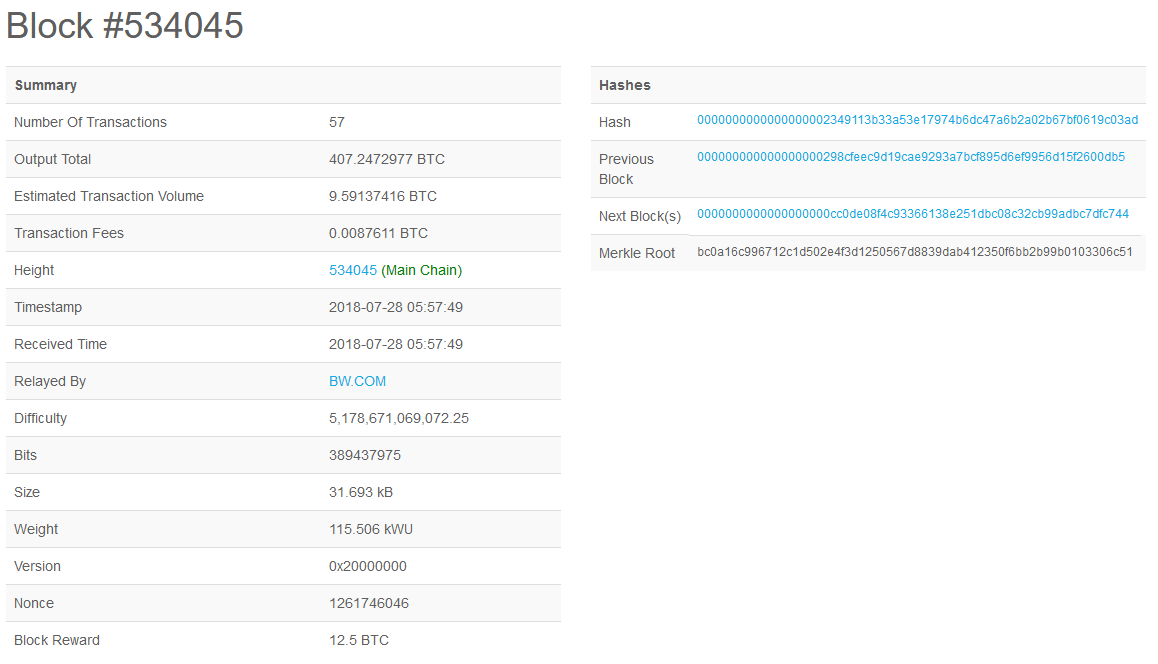Click the Difficulty value
This screenshot has width=1158, height=664.
(x=398, y=418)
